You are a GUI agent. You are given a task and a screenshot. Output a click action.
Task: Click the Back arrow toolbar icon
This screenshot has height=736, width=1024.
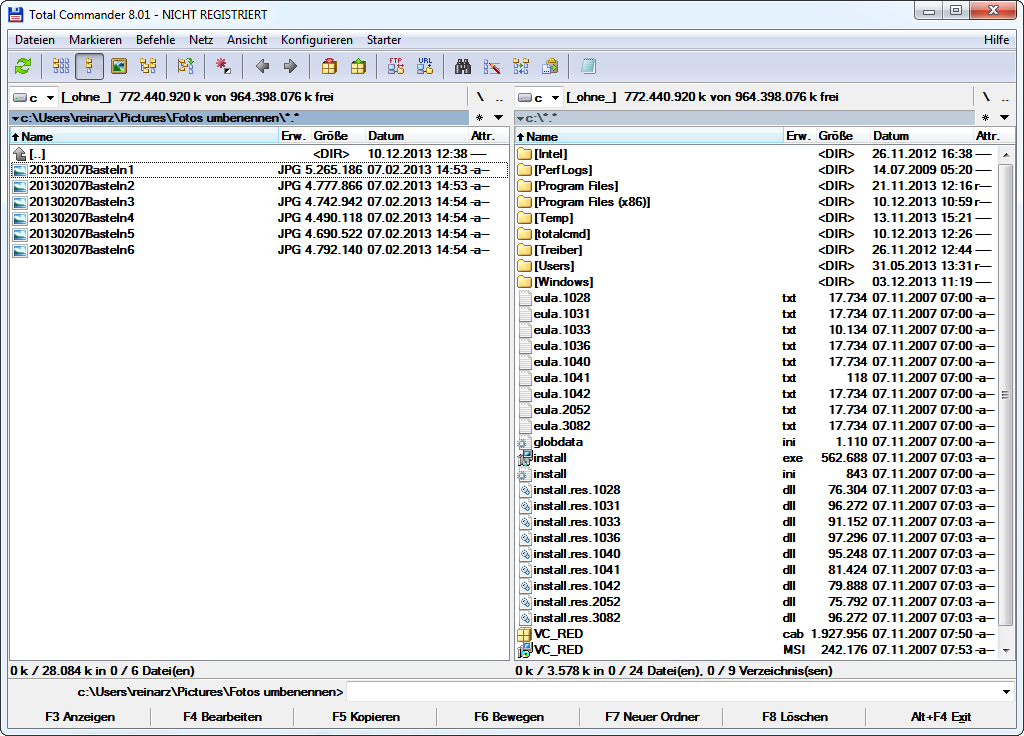pyautogui.click(x=262, y=67)
